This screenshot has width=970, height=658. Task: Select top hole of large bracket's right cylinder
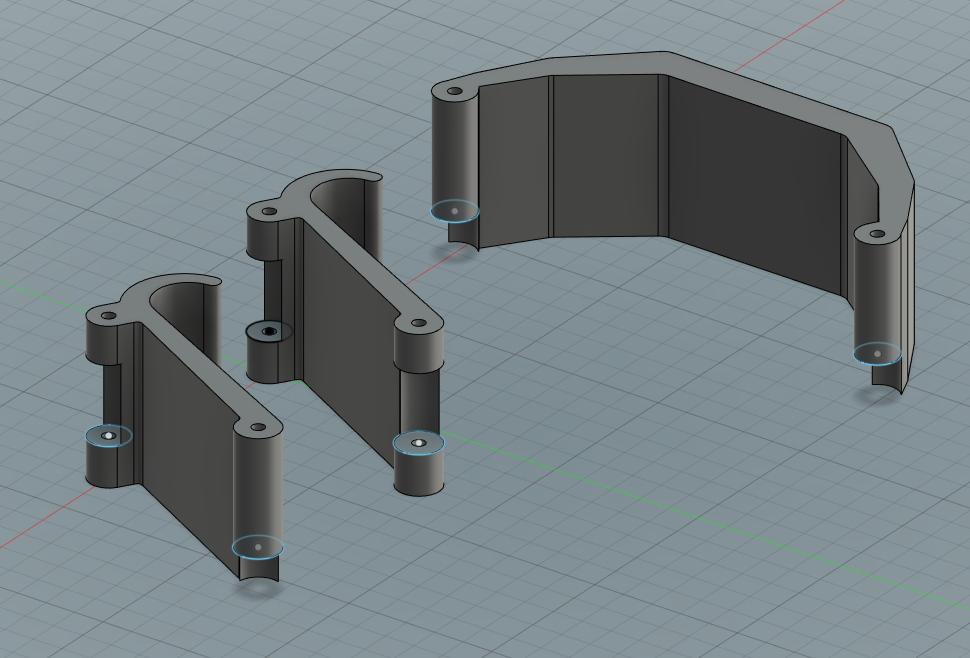coord(877,234)
